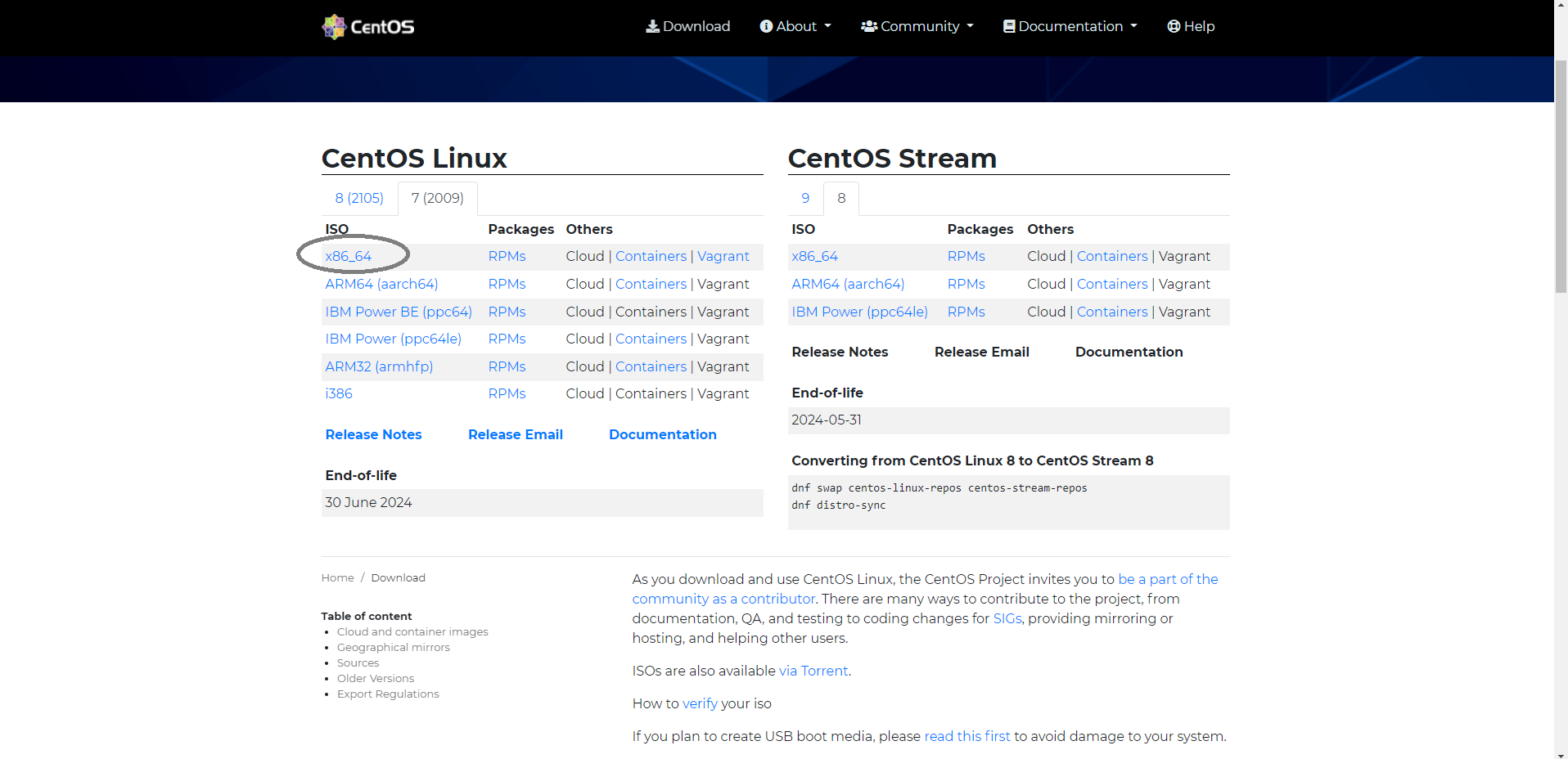The image size is (1568, 759).
Task: Click the '30 June 2024' end-of-life date
Action: [x=368, y=502]
